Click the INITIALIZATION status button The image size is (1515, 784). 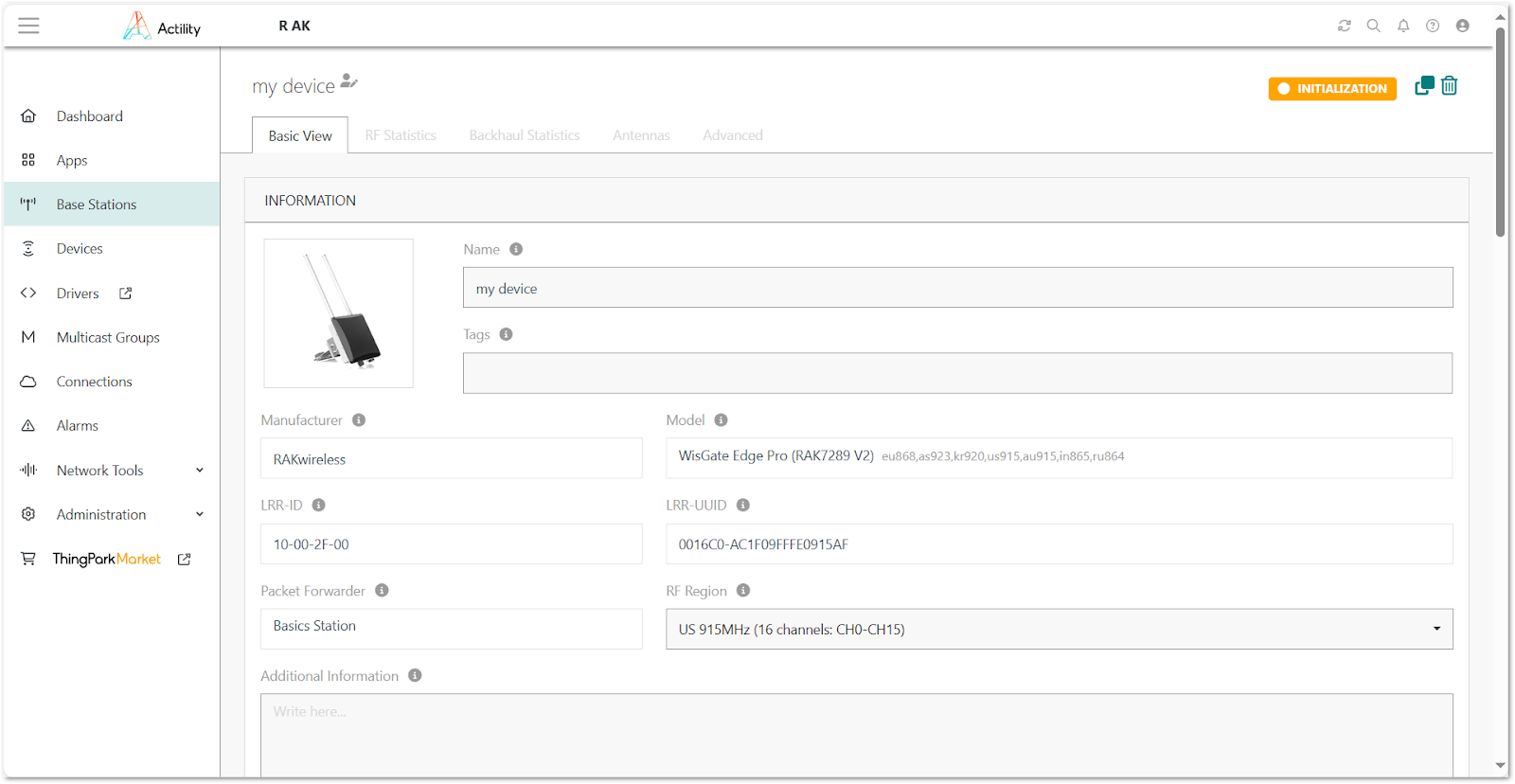[1332, 89]
